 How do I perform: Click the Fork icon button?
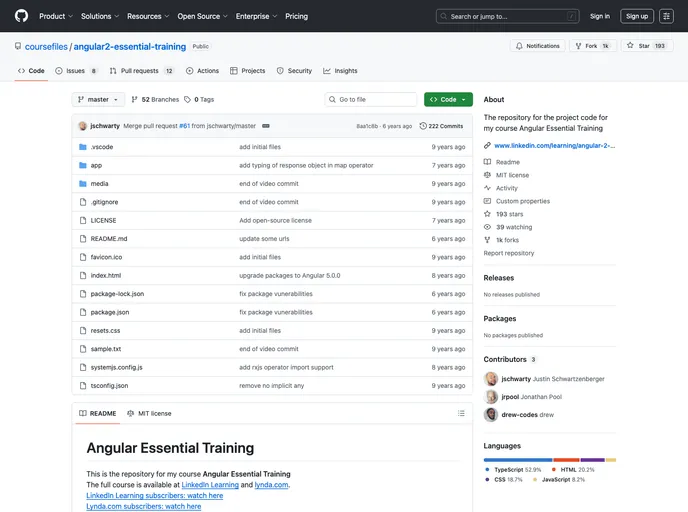[578, 46]
